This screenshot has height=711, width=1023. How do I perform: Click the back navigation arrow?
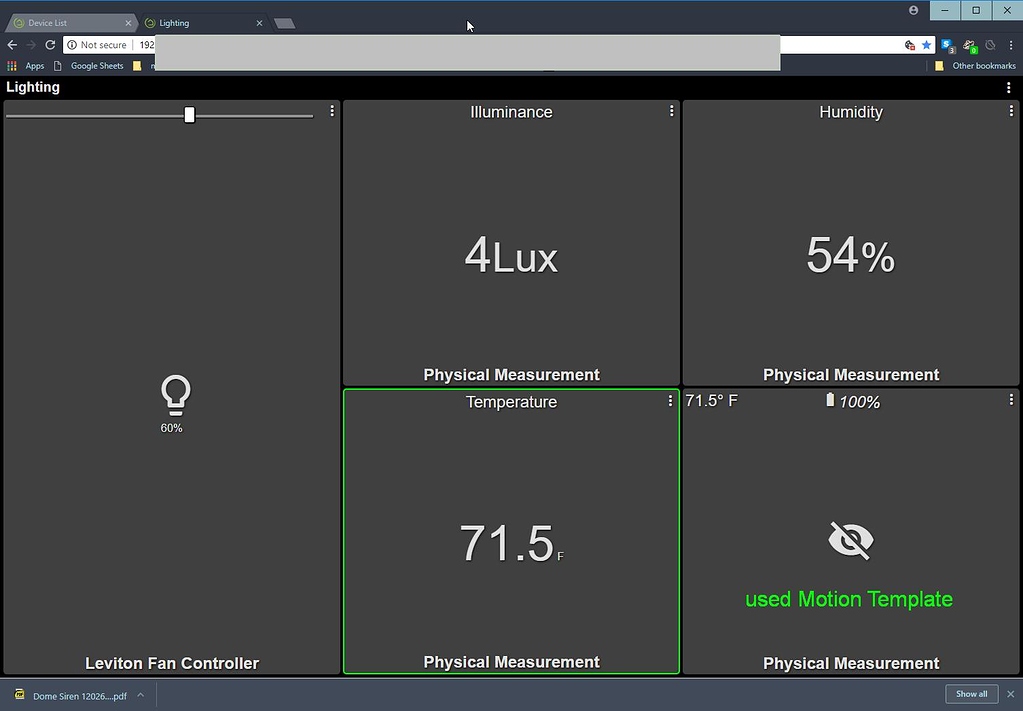pos(11,44)
